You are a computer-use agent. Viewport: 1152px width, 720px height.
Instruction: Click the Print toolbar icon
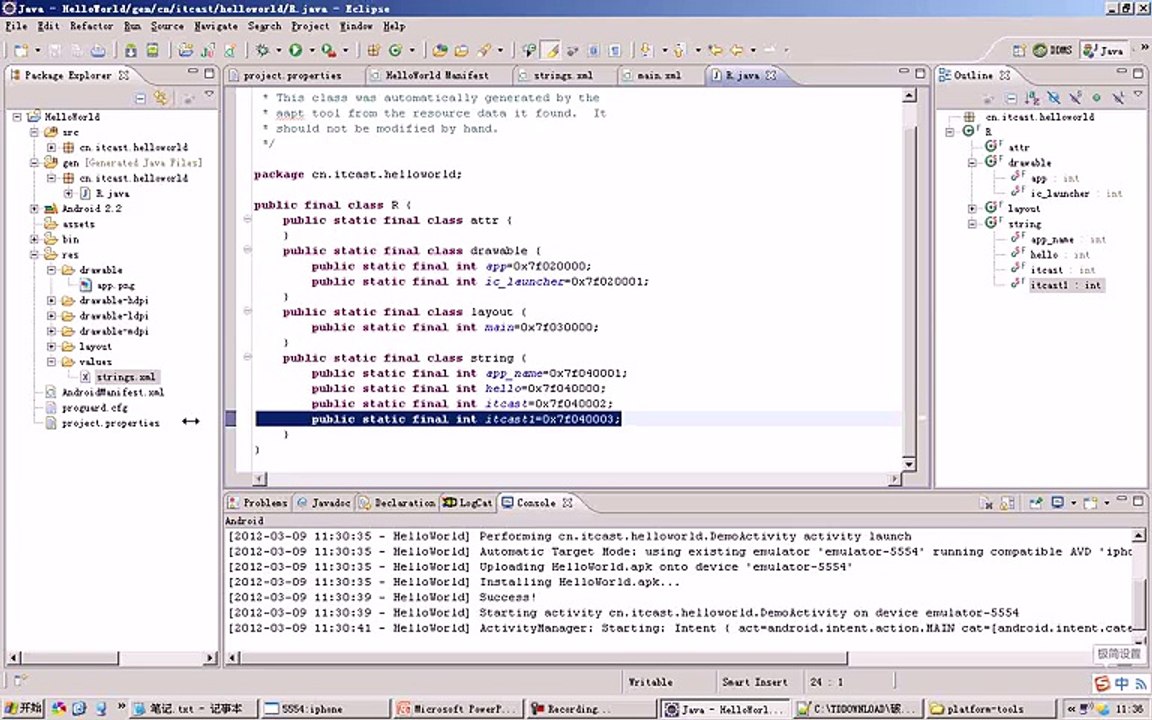point(98,50)
